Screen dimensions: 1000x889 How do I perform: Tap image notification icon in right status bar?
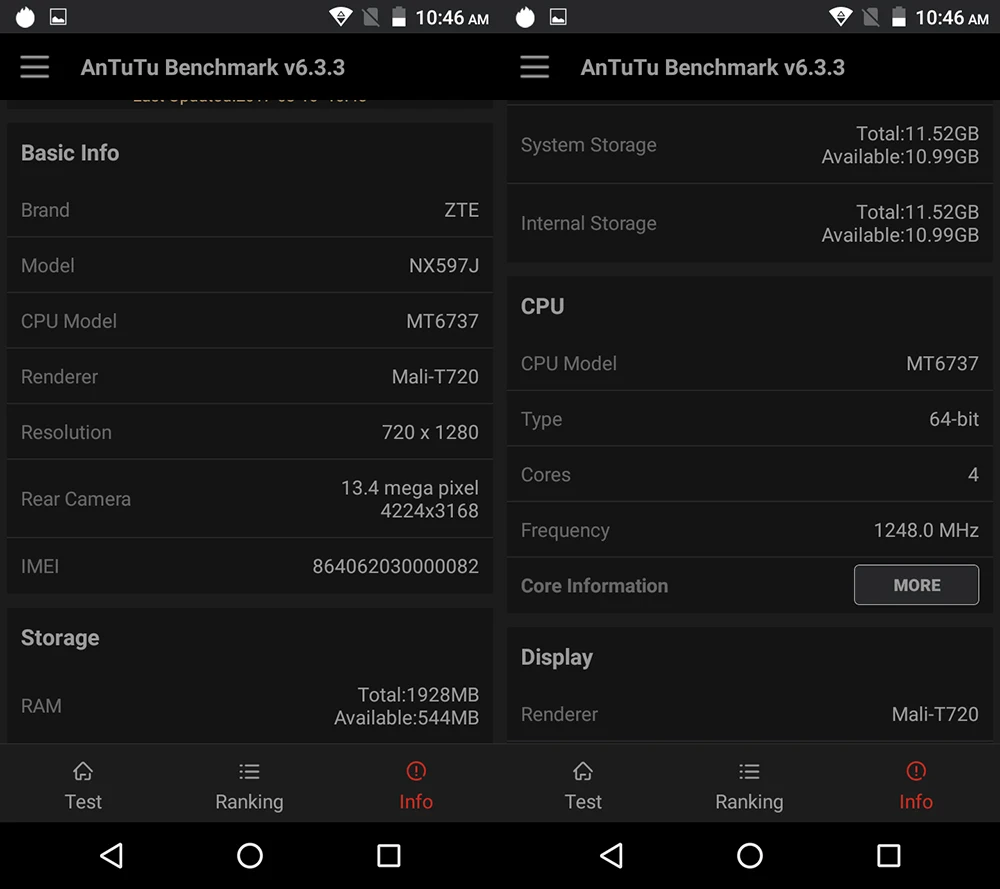(x=558, y=17)
